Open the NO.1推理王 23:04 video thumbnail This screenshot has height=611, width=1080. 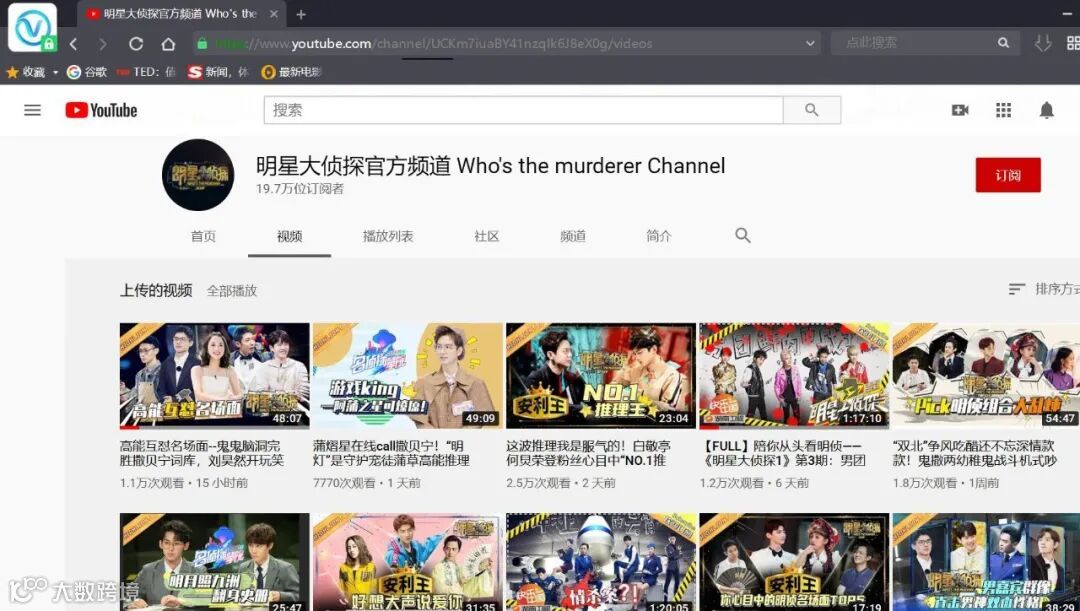[x=601, y=376]
